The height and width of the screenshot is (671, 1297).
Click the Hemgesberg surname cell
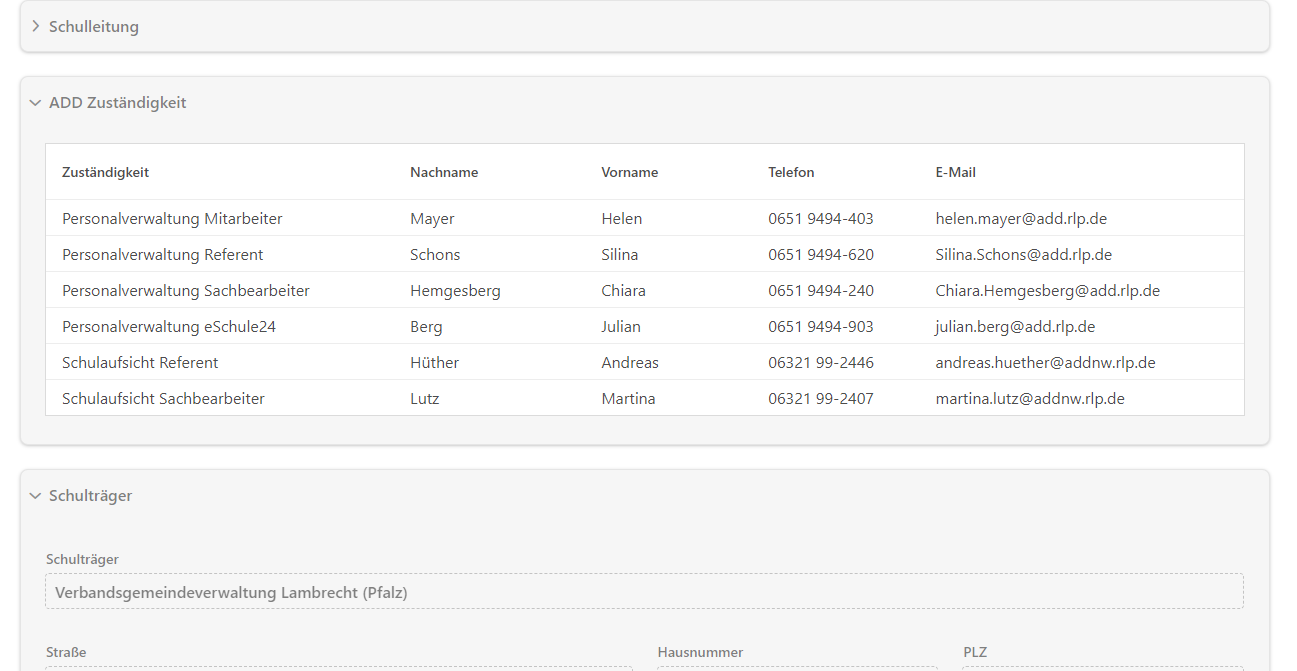pos(455,291)
